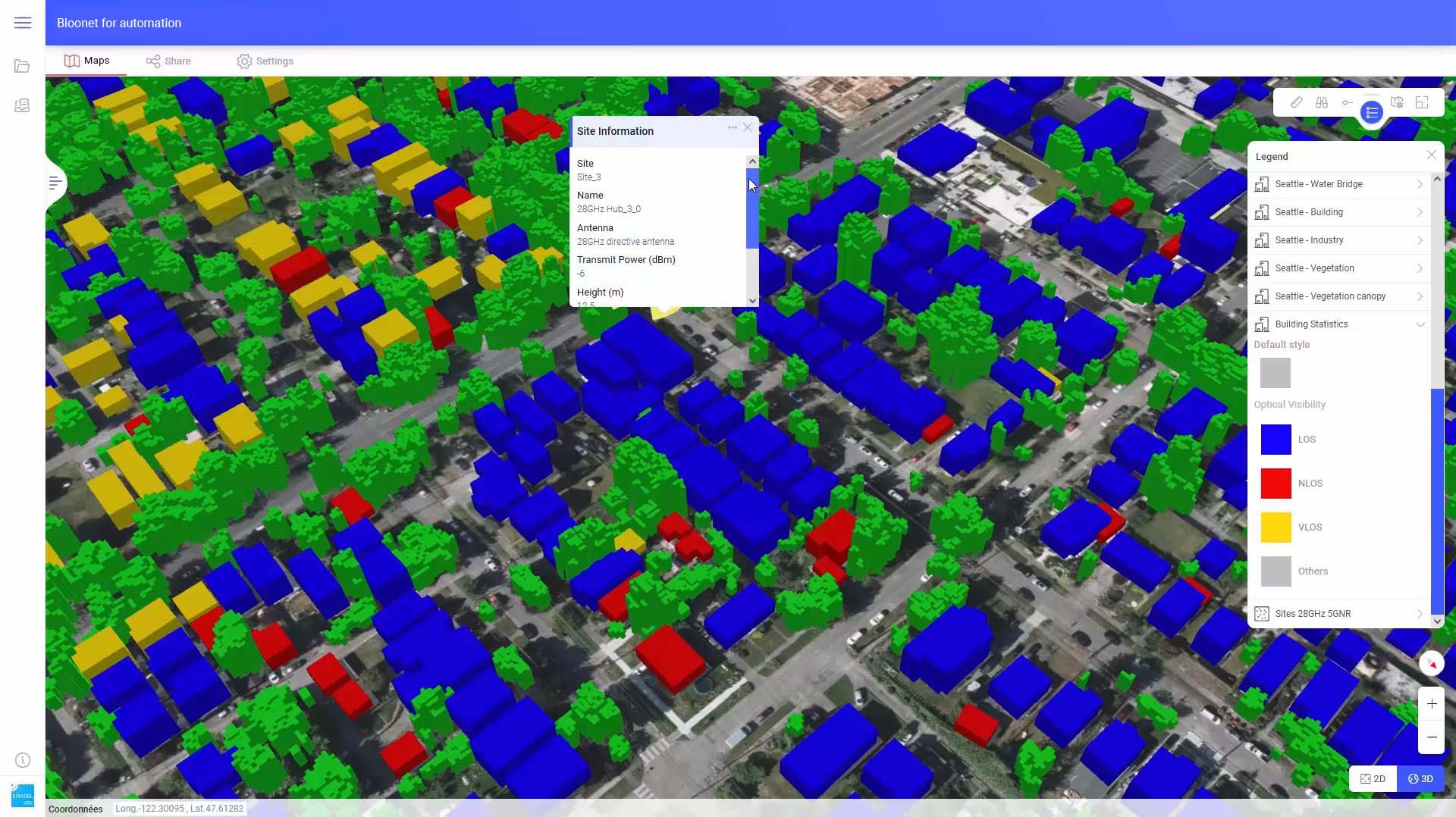
Task: Expand Seattle - Vegetation legend entry
Action: click(1420, 268)
